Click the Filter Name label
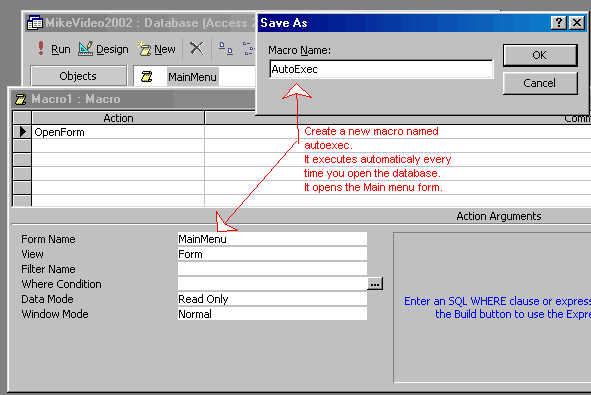This screenshot has height=395, width=591. click(x=48, y=269)
